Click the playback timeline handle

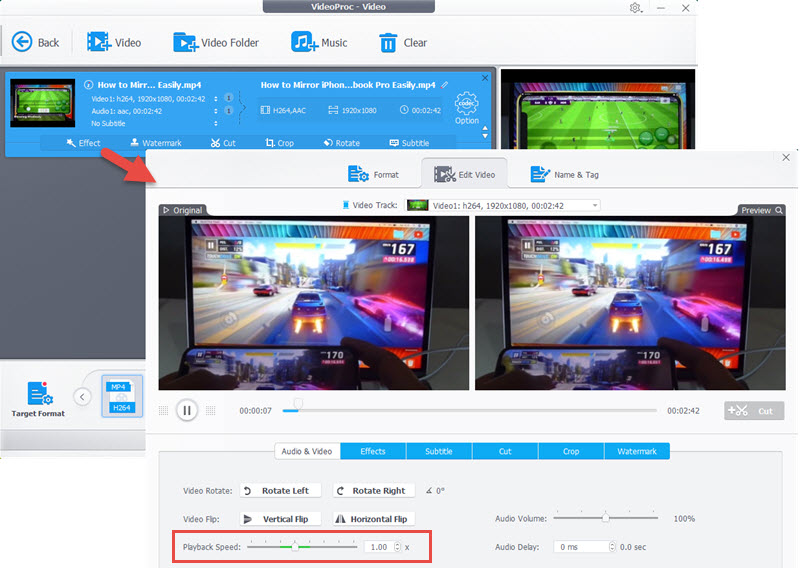pos(298,405)
